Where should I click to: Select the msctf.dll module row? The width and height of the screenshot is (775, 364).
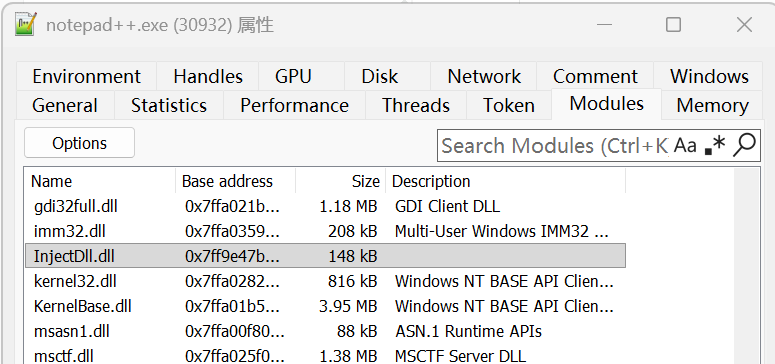click(325, 355)
